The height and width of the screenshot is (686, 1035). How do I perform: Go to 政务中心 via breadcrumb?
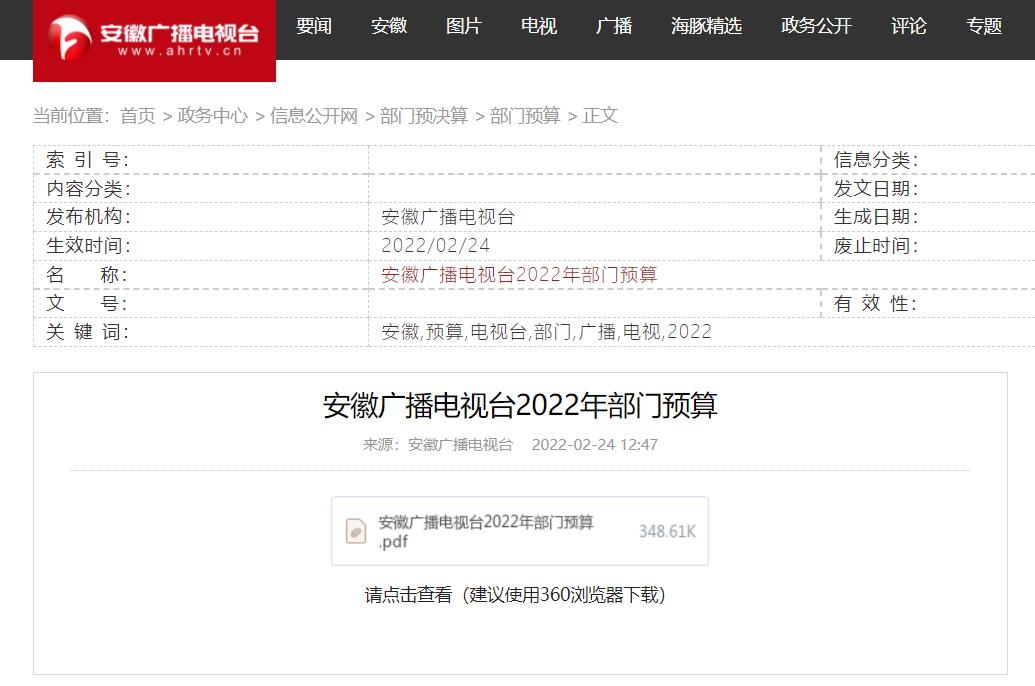click(x=212, y=116)
